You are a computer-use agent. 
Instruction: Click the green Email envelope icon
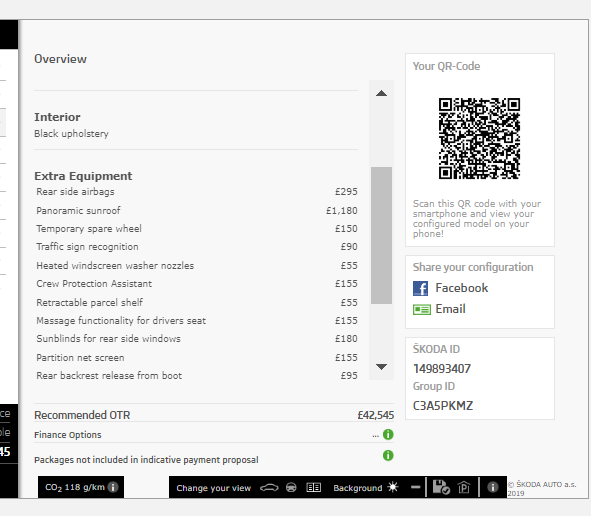[422, 309]
